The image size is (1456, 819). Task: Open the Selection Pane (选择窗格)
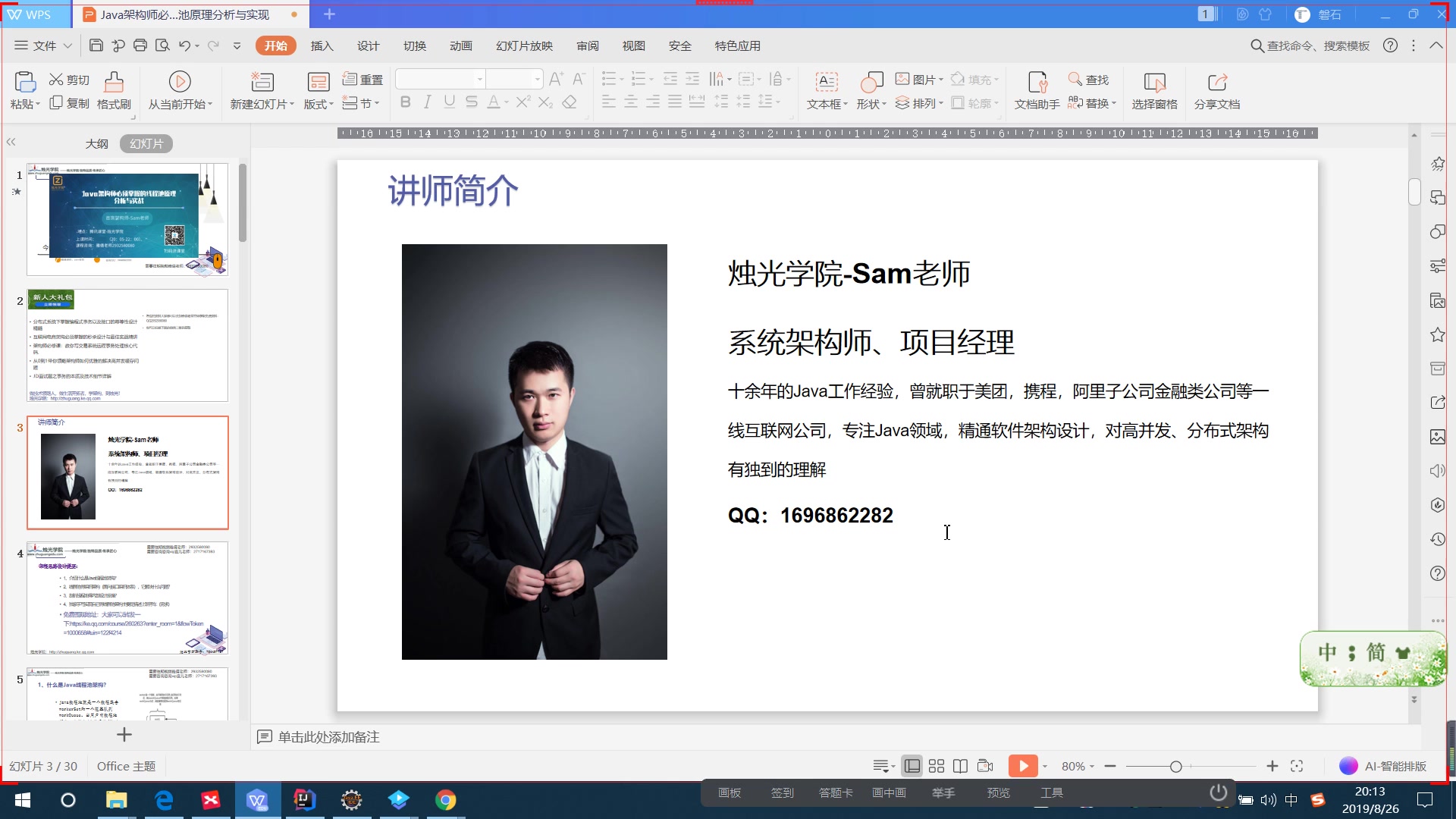coord(1154,89)
